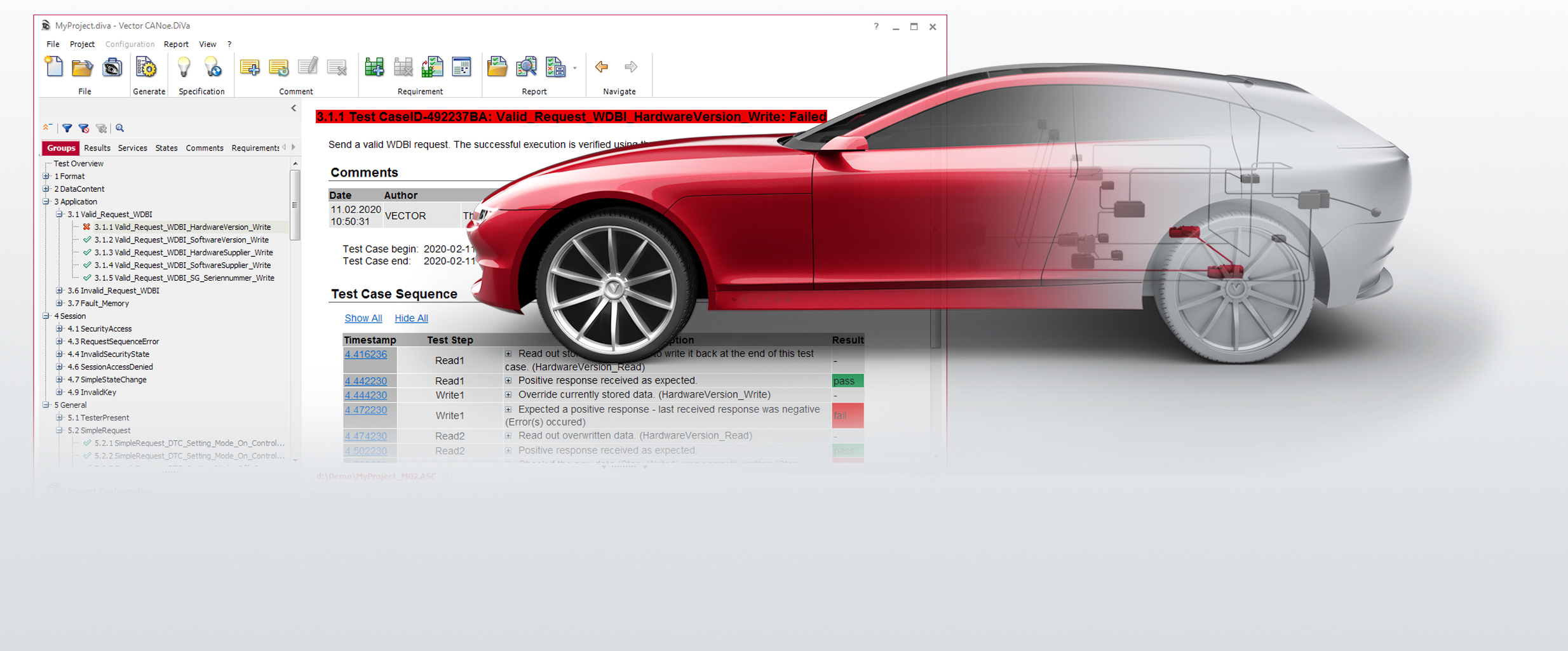
Task: Click the greyed clear filter icon
Action: 101,128
